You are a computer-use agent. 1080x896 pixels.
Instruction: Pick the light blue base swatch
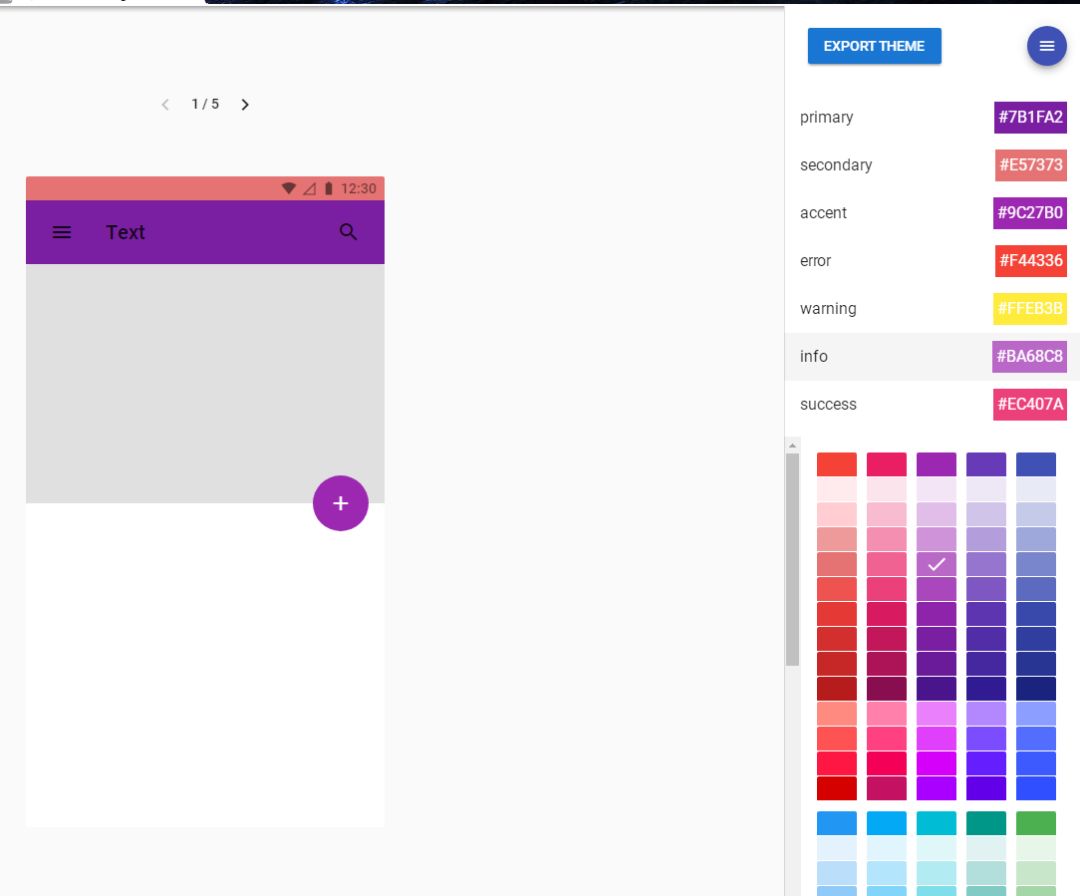[x=886, y=823]
